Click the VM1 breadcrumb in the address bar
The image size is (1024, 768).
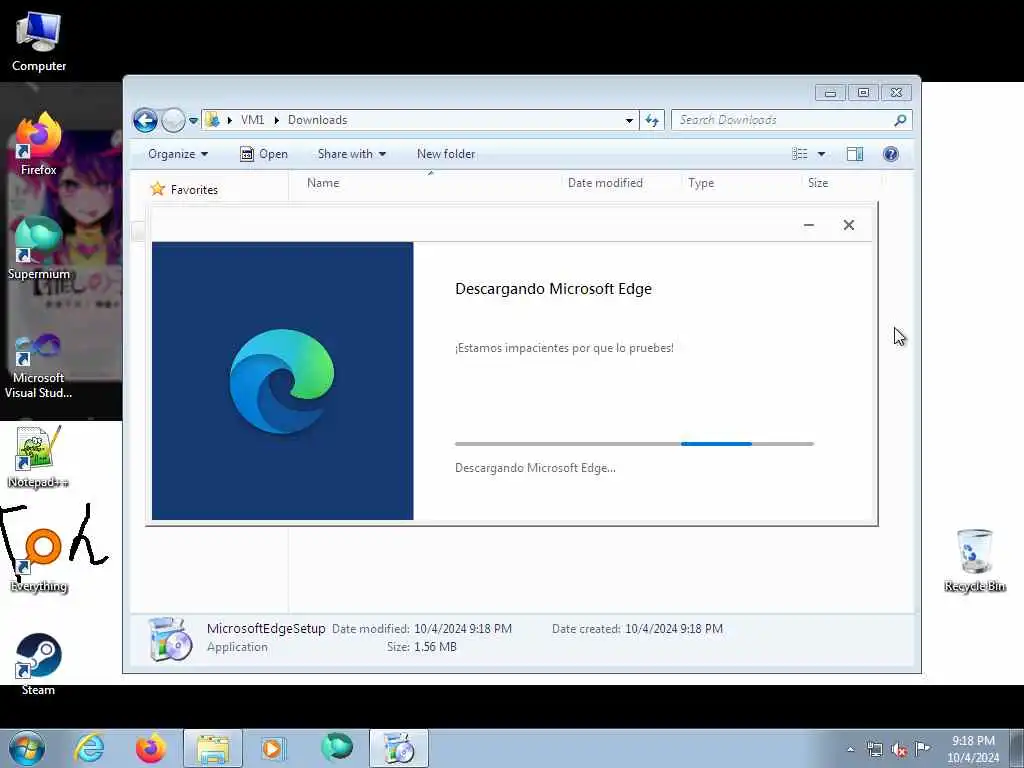[253, 120]
